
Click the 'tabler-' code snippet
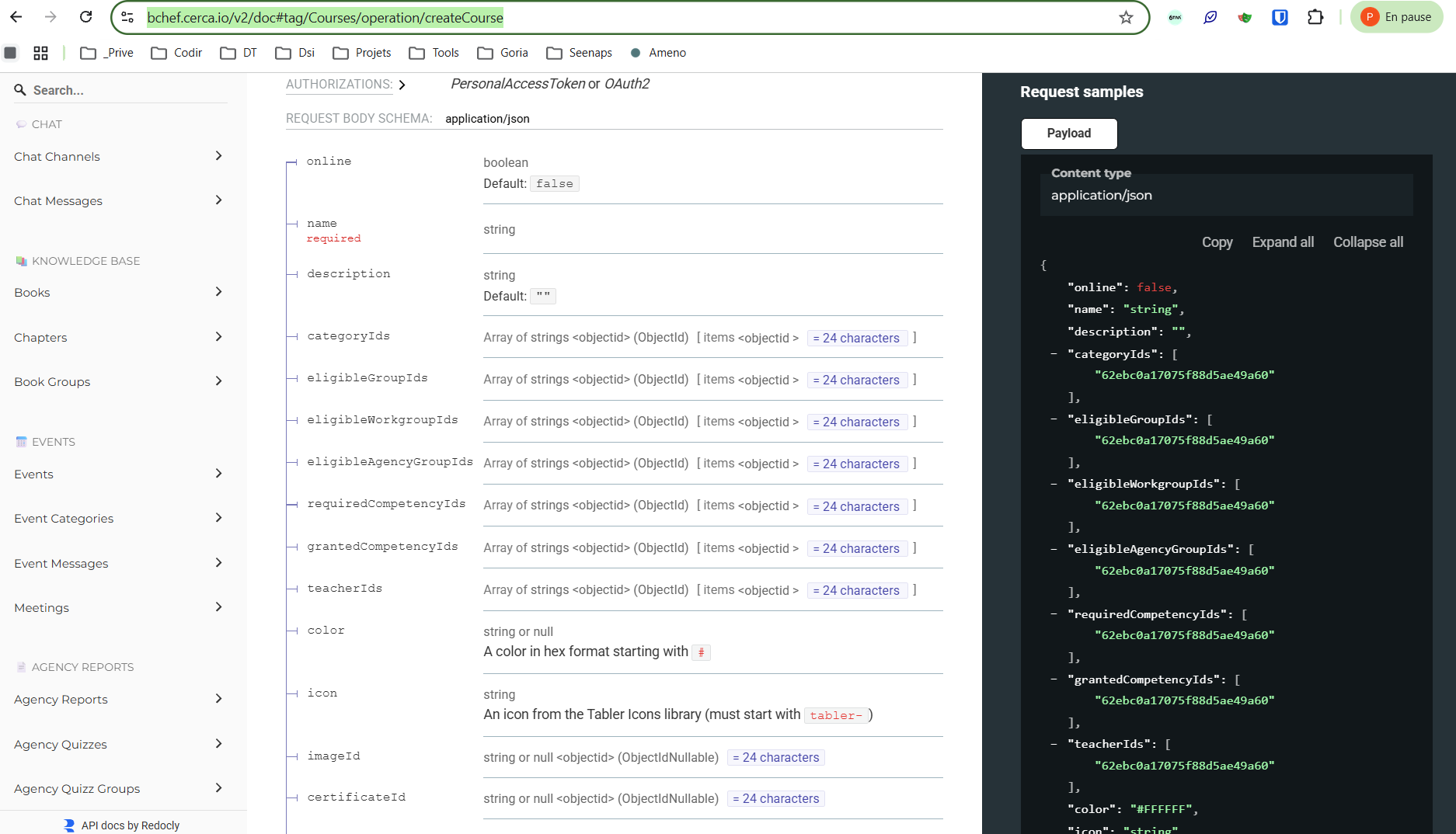click(x=836, y=715)
